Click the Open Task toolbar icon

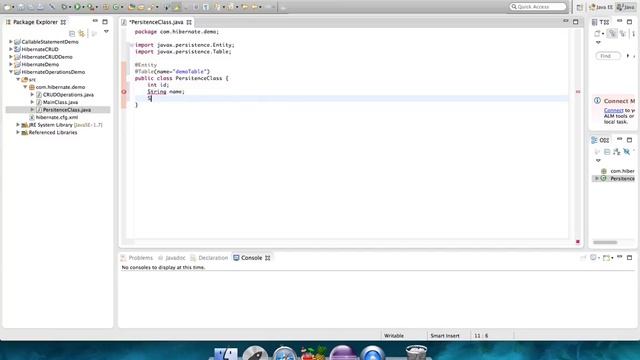point(141,7)
